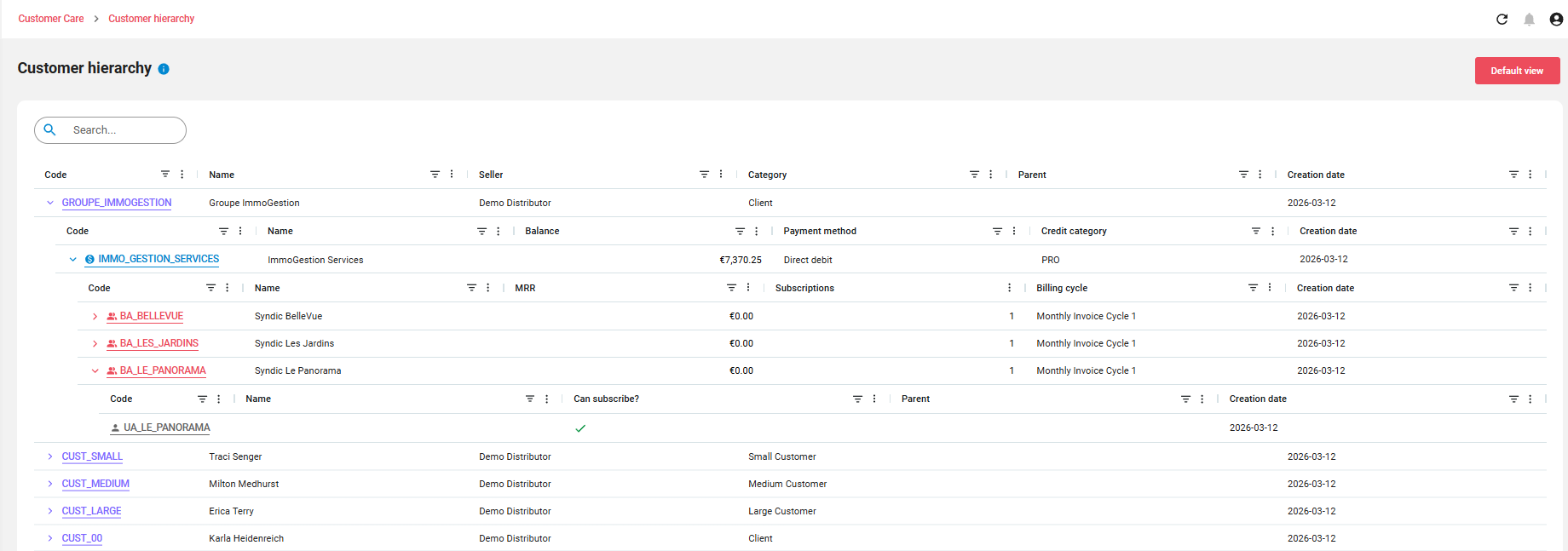Filter the Category column
Viewport: 1568px width, 551px height.
974,174
